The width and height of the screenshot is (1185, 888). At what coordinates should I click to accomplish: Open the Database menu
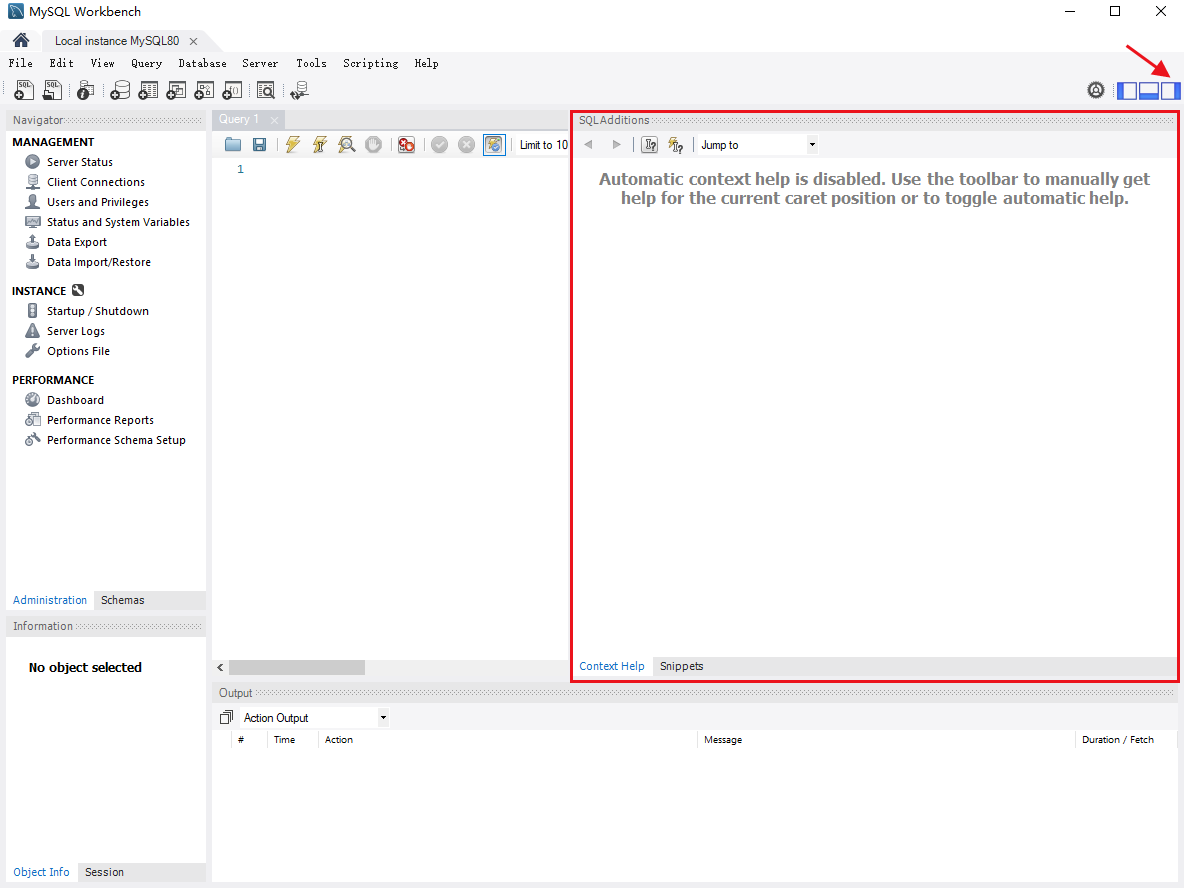[x=202, y=63]
